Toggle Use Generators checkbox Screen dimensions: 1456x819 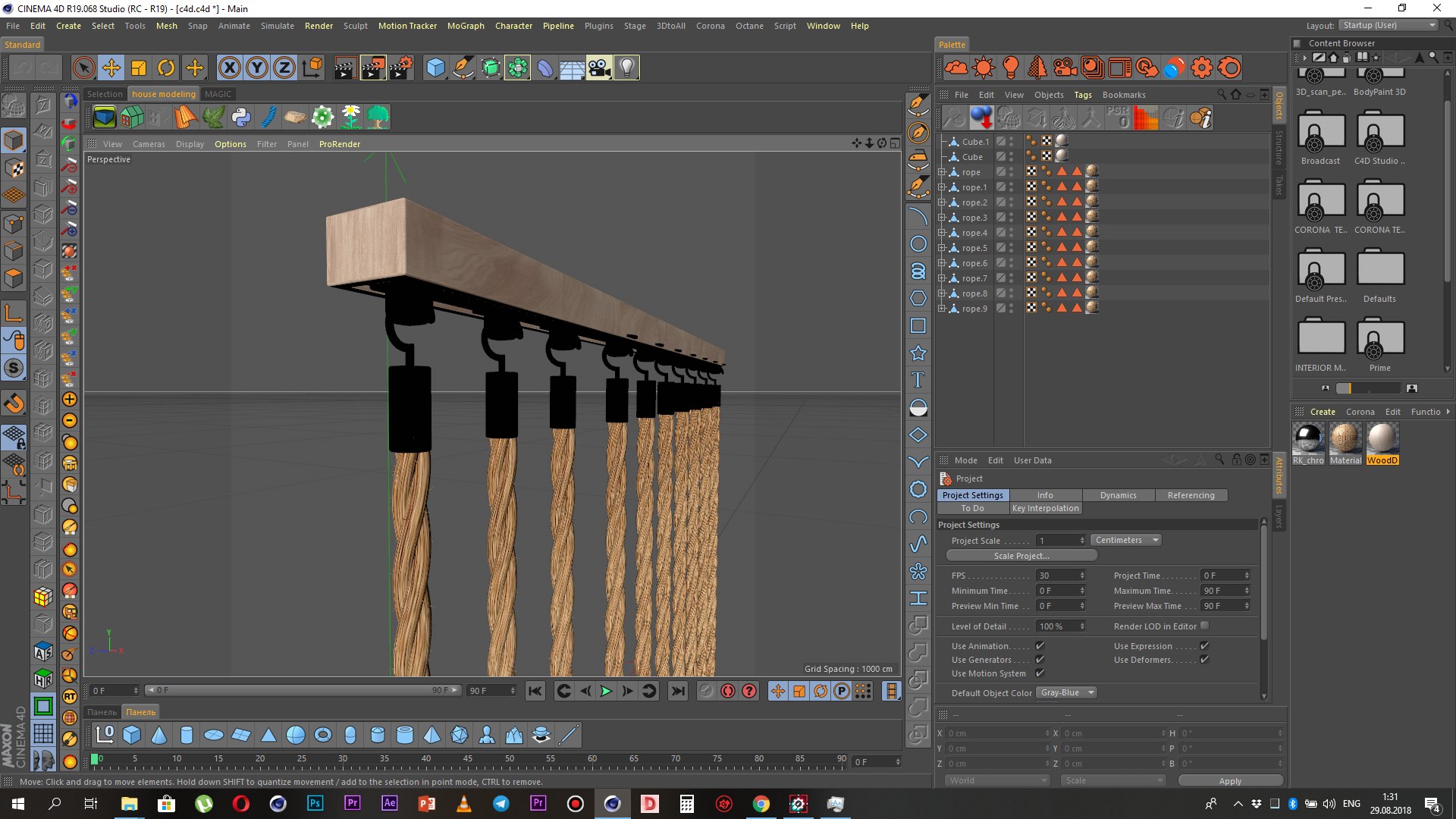(1040, 660)
